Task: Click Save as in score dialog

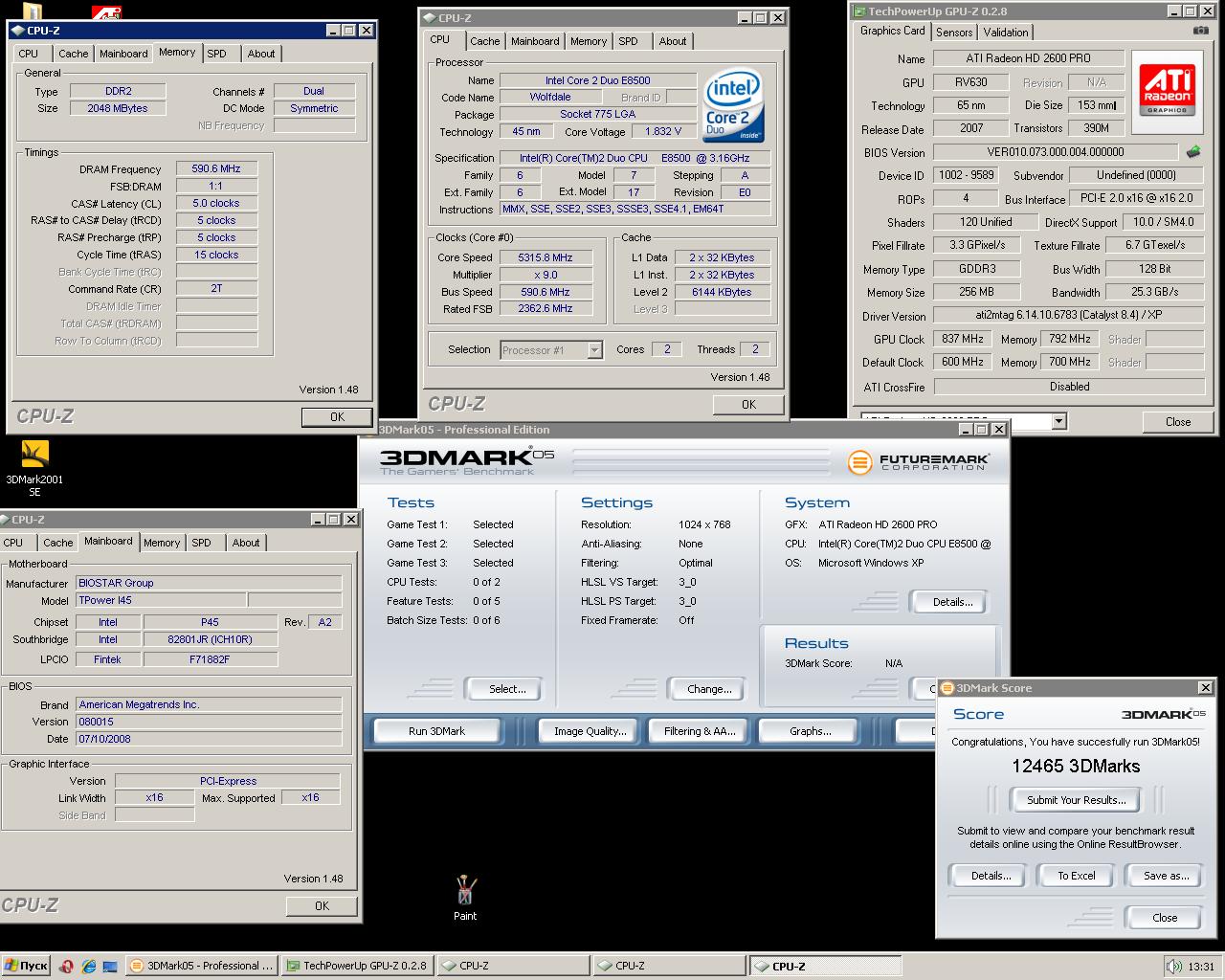Action: [1166, 876]
